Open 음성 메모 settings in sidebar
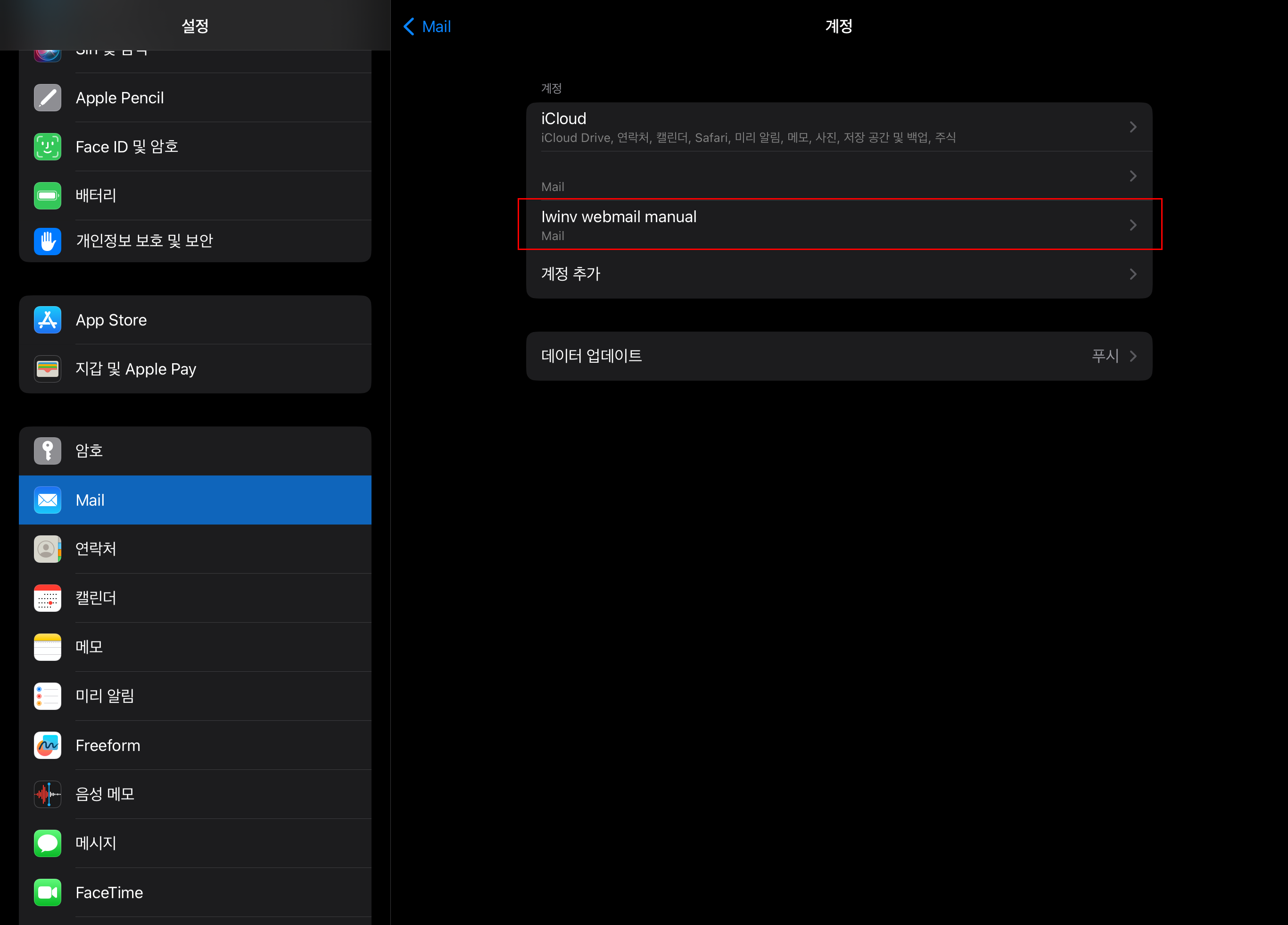Image resolution: width=1288 pixels, height=925 pixels. [195, 794]
